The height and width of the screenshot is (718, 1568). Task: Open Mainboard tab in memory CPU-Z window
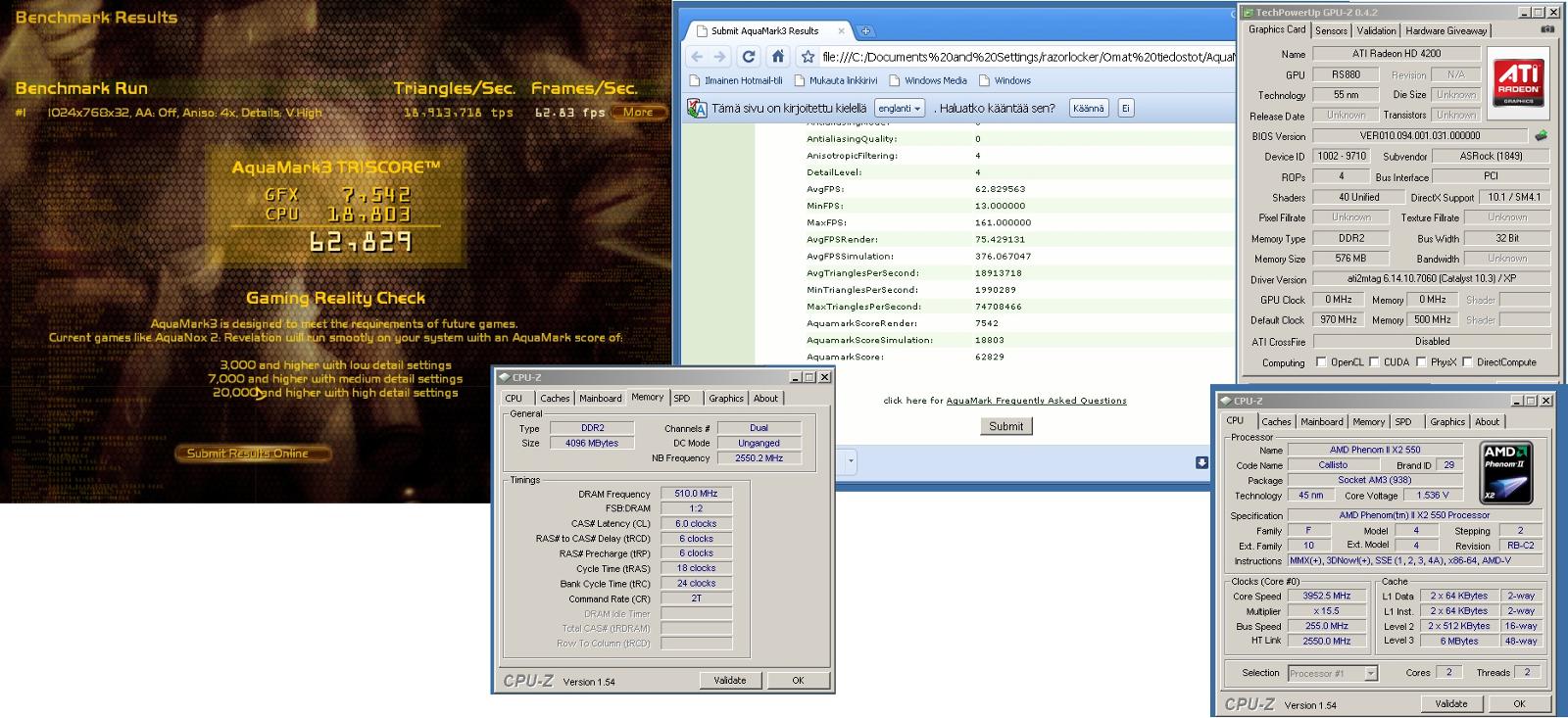[x=601, y=398]
